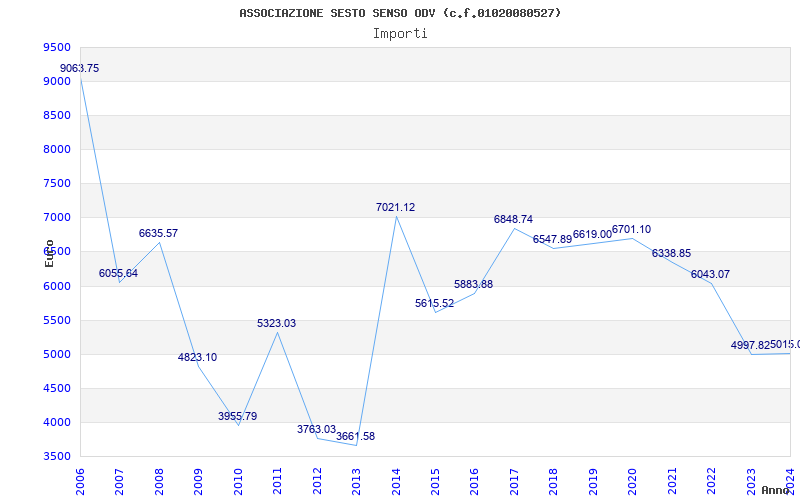This screenshot has height=500, width=800.
Task: Click the x-axis year 2019
Action: coord(593,482)
